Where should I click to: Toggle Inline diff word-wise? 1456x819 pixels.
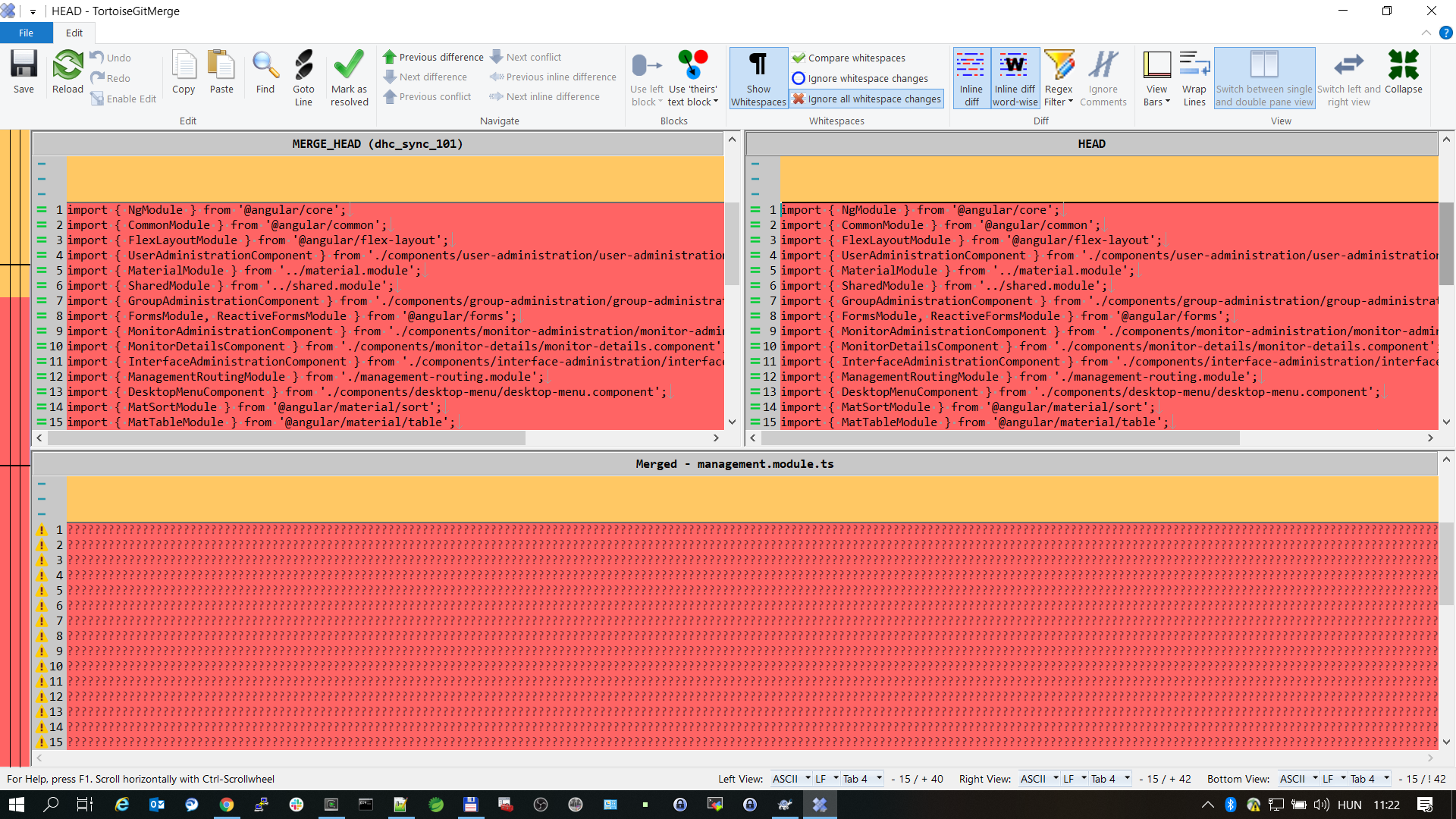click(x=1015, y=77)
